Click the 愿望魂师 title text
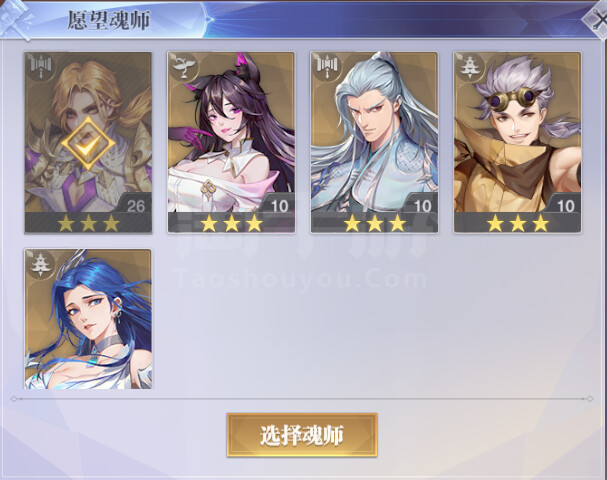The width and height of the screenshot is (607, 480). coord(109,20)
